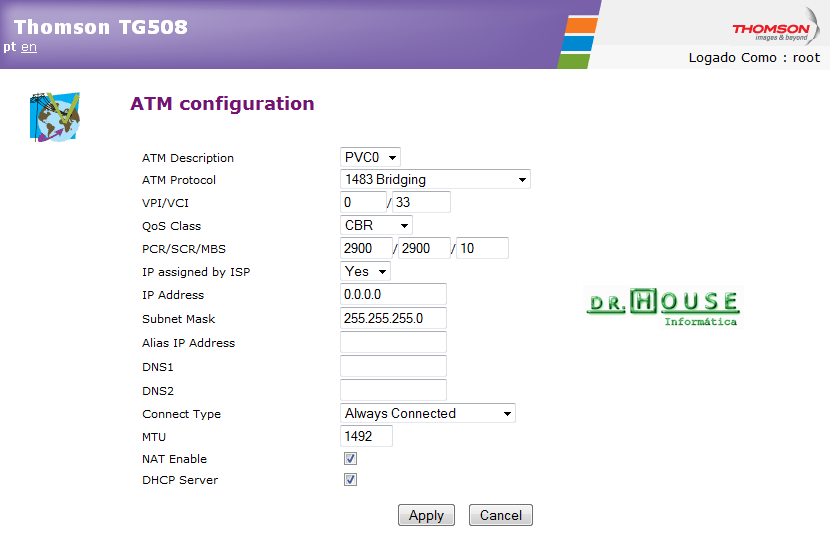Click the ATM Description label
This screenshot has height=542, width=830.
point(188,158)
